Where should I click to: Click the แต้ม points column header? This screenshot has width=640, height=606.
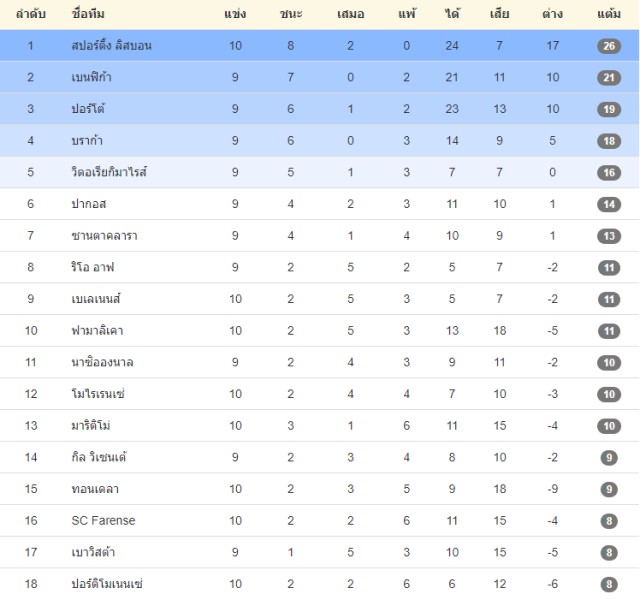(x=609, y=14)
